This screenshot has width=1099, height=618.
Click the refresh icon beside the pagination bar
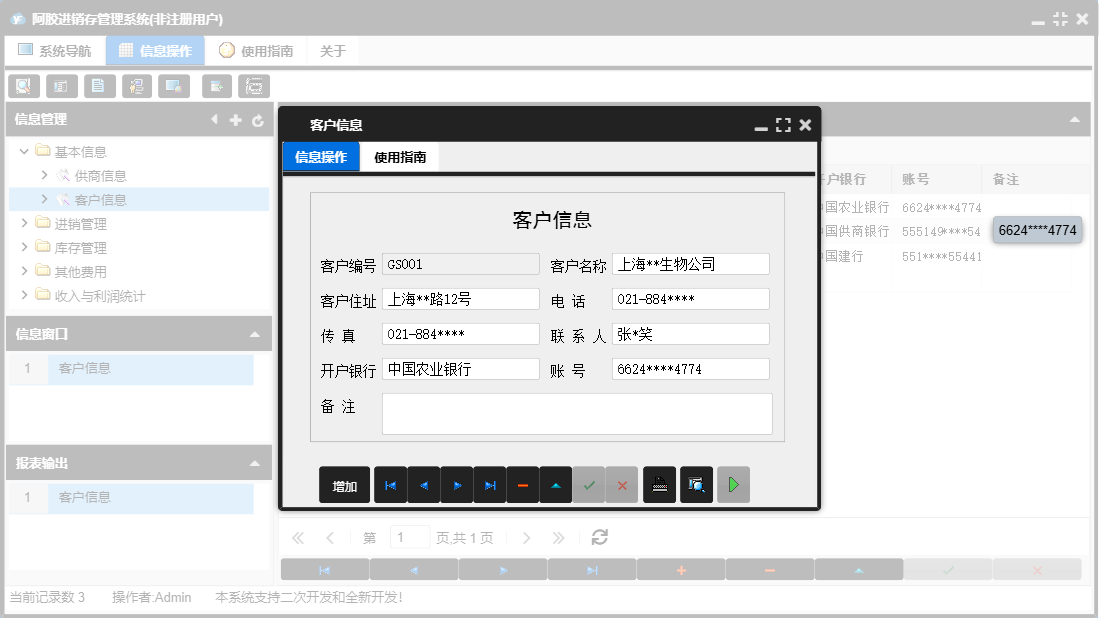(597, 537)
